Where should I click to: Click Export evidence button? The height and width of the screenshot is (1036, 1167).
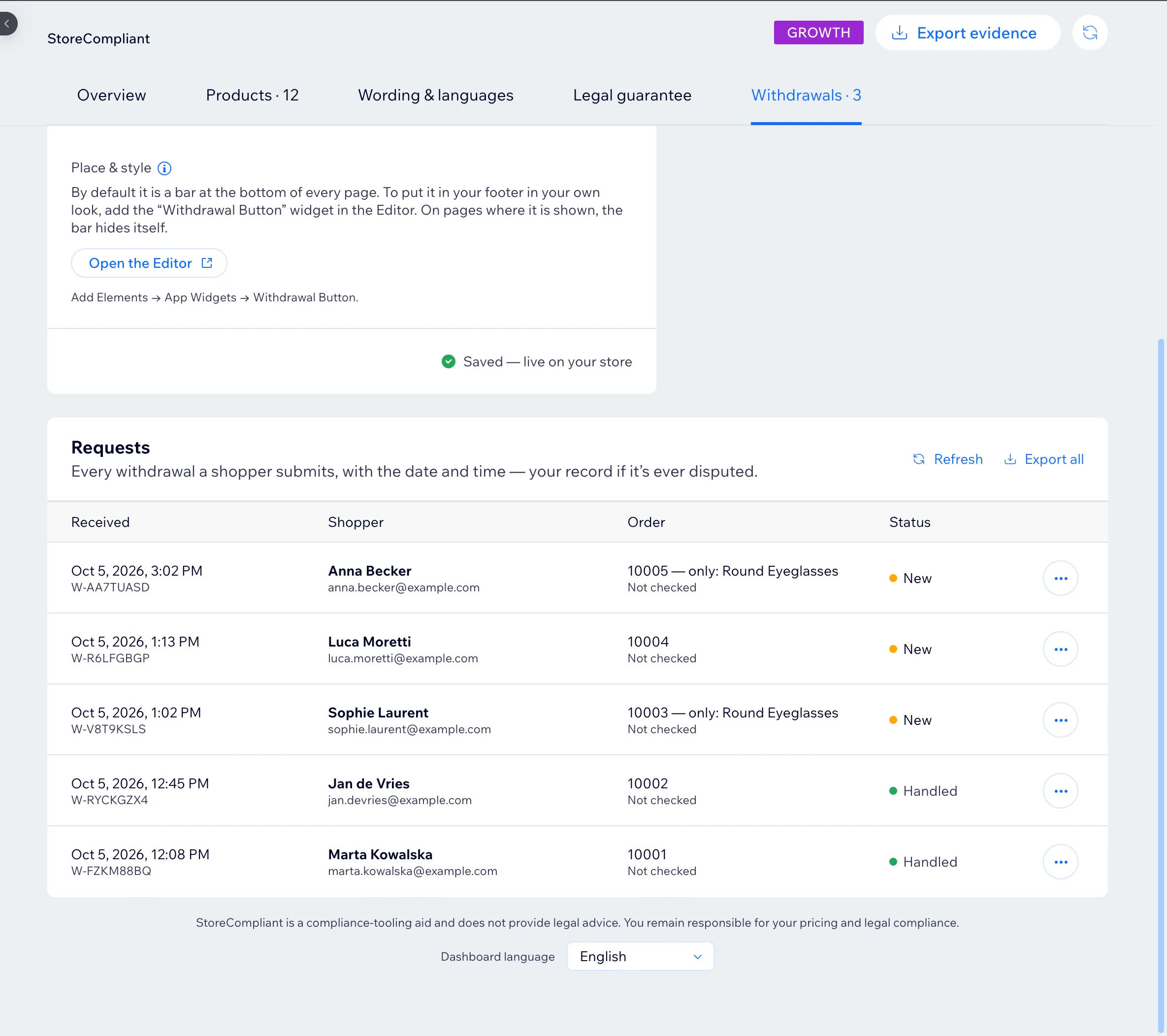pos(967,32)
